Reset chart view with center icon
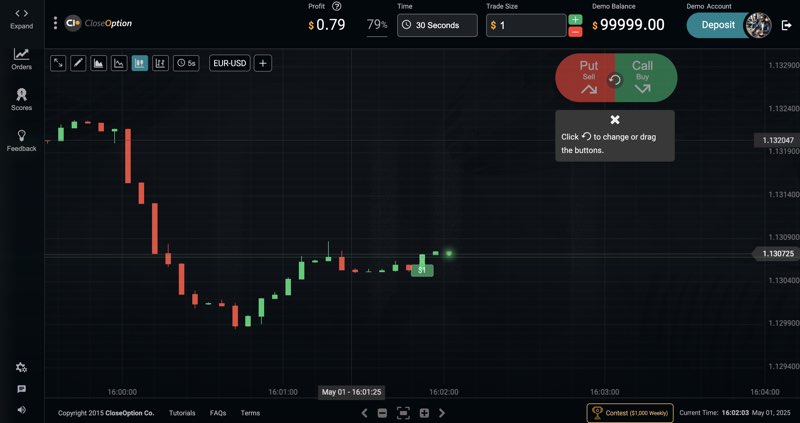The width and height of the screenshot is (800, 423). pos(403,413)
